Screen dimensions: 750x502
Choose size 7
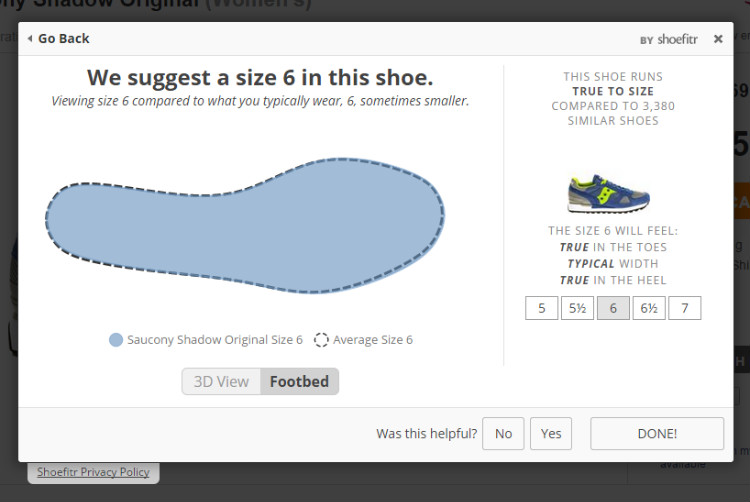(x=684, y=308)
